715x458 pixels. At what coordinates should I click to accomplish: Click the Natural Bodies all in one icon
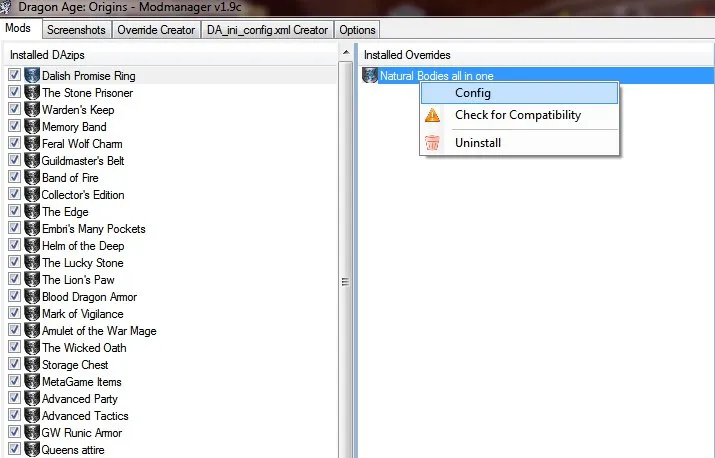(370, 75)
